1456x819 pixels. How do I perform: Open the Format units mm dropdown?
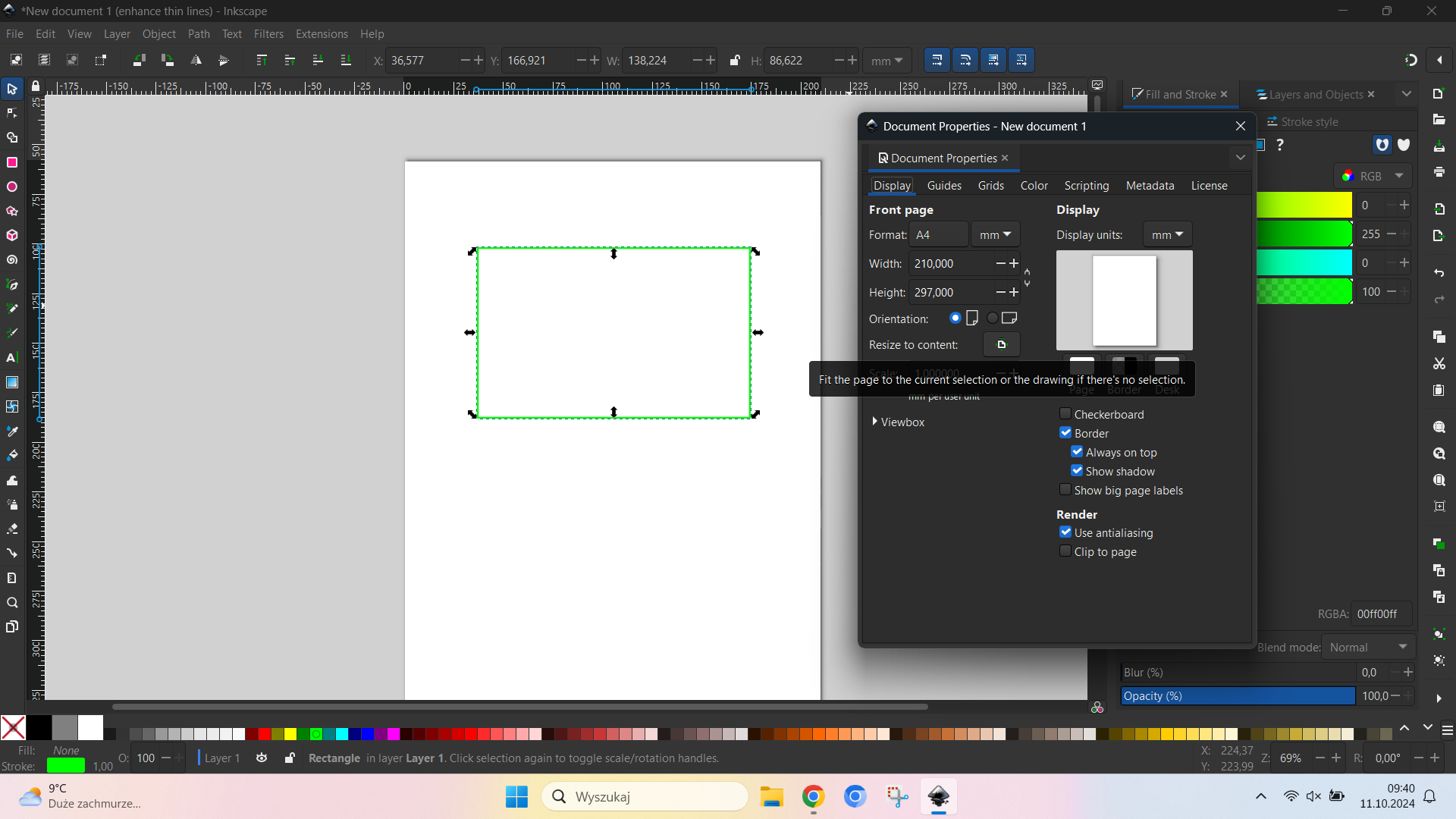point(995,234)
